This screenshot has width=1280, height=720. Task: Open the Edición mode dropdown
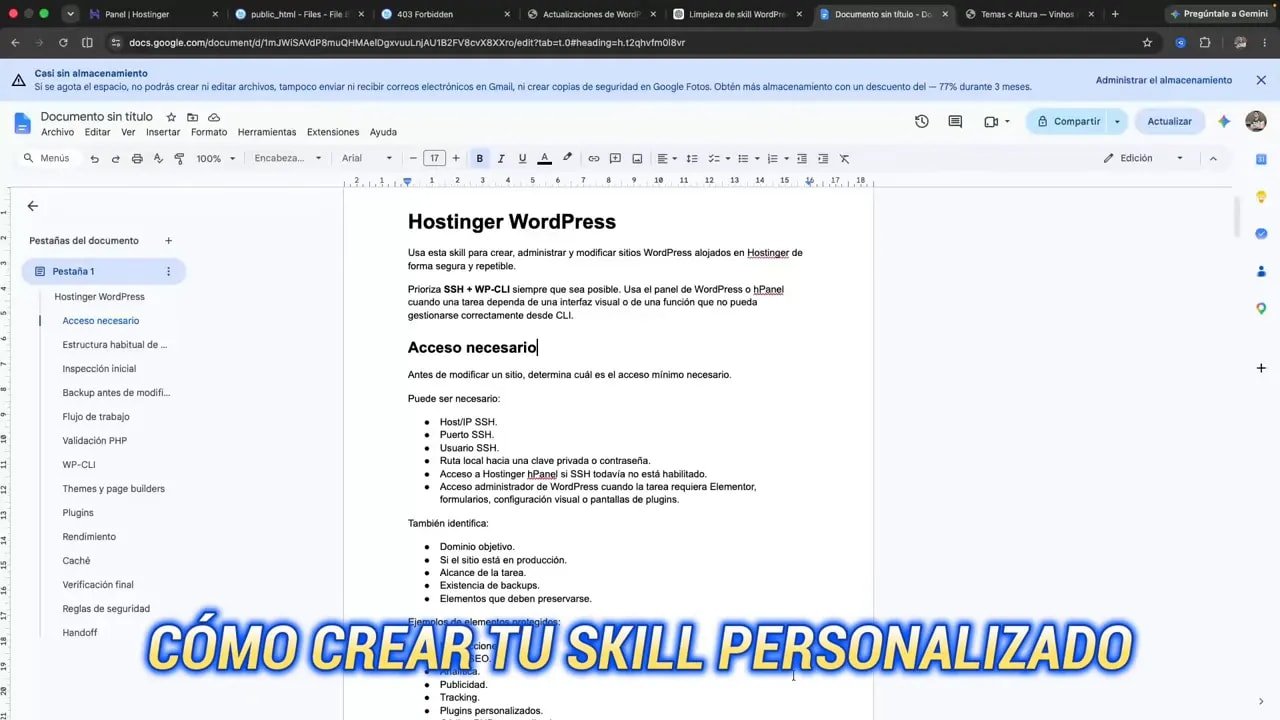1143,158
